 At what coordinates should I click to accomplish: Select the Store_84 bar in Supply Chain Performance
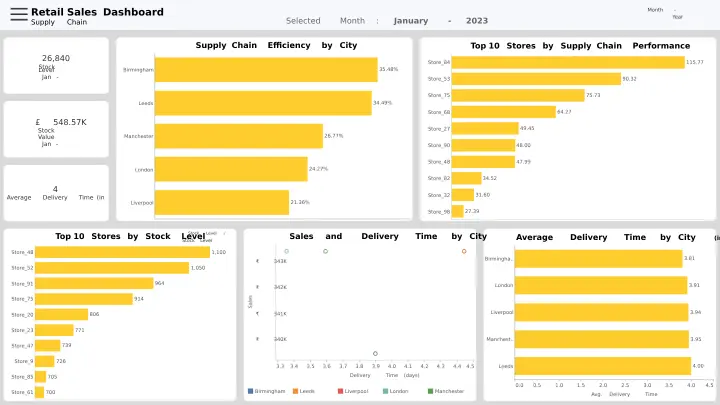pos(557,62)
